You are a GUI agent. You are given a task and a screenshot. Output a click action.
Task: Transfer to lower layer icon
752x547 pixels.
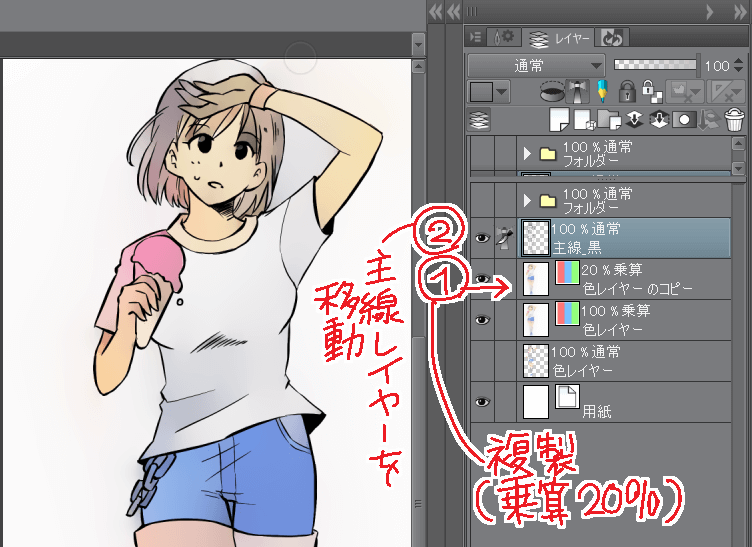pyautogui.click(x=634, y=119)
